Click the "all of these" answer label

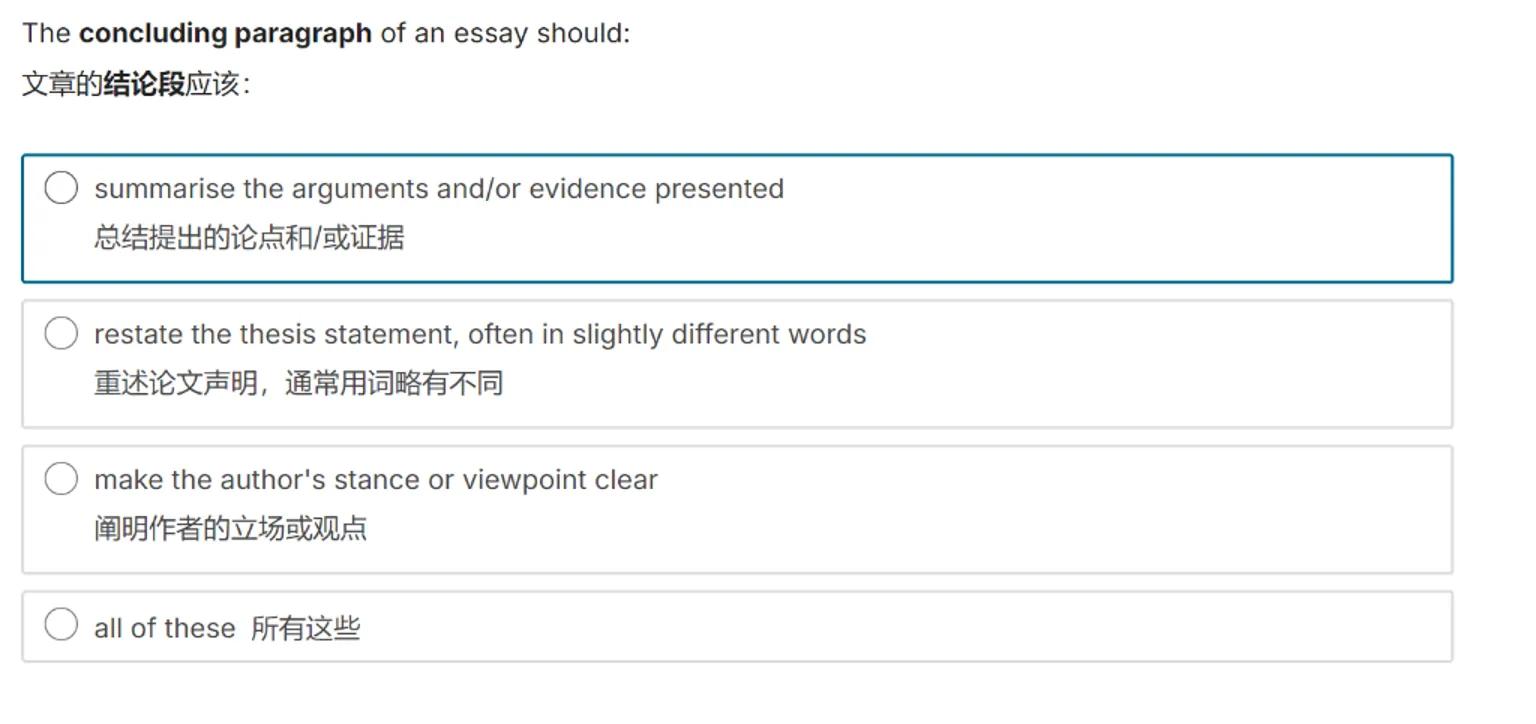point(164,628)
